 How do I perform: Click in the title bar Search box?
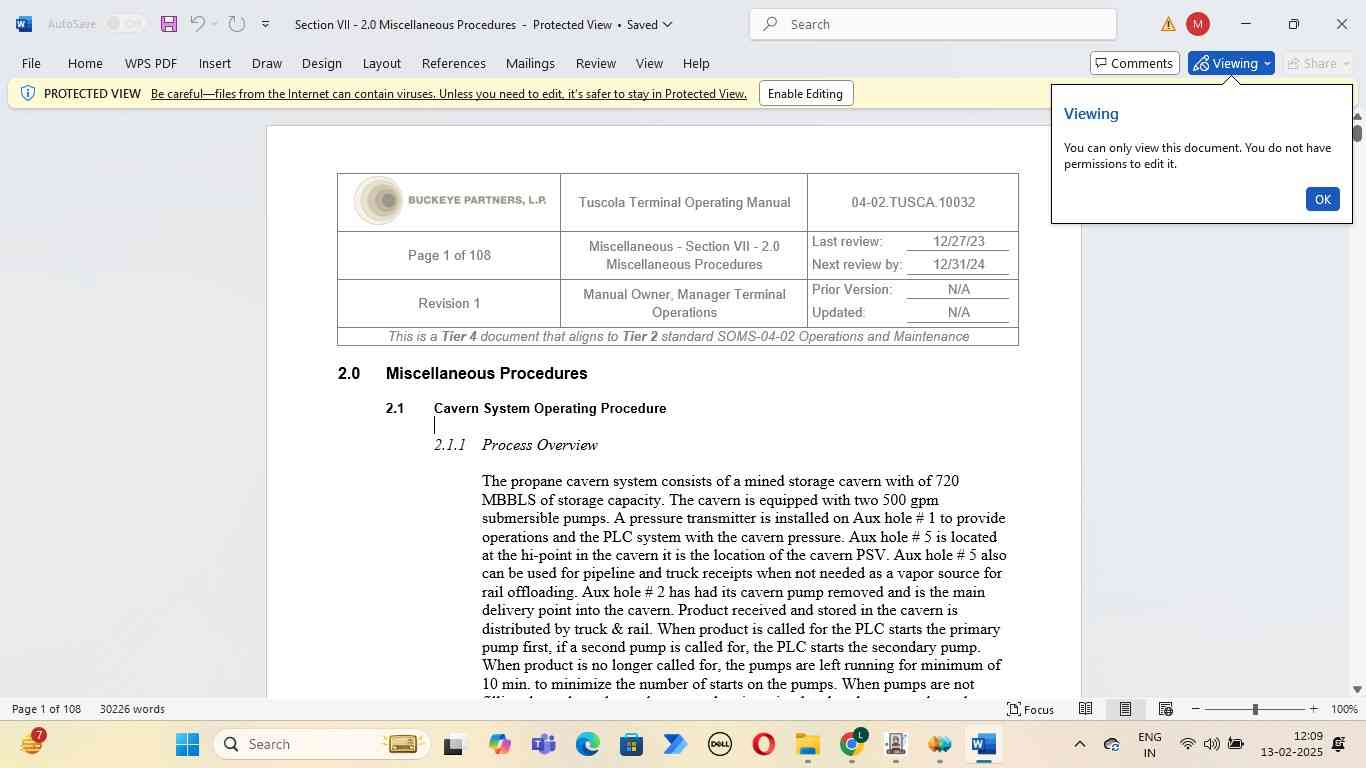[x=933, y=24]
